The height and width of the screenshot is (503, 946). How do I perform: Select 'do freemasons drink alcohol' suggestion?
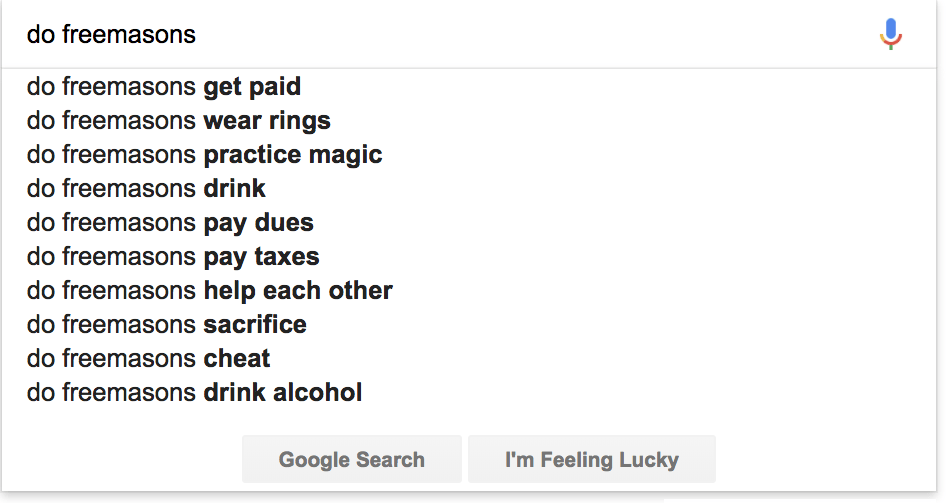(x=469, y=393)
